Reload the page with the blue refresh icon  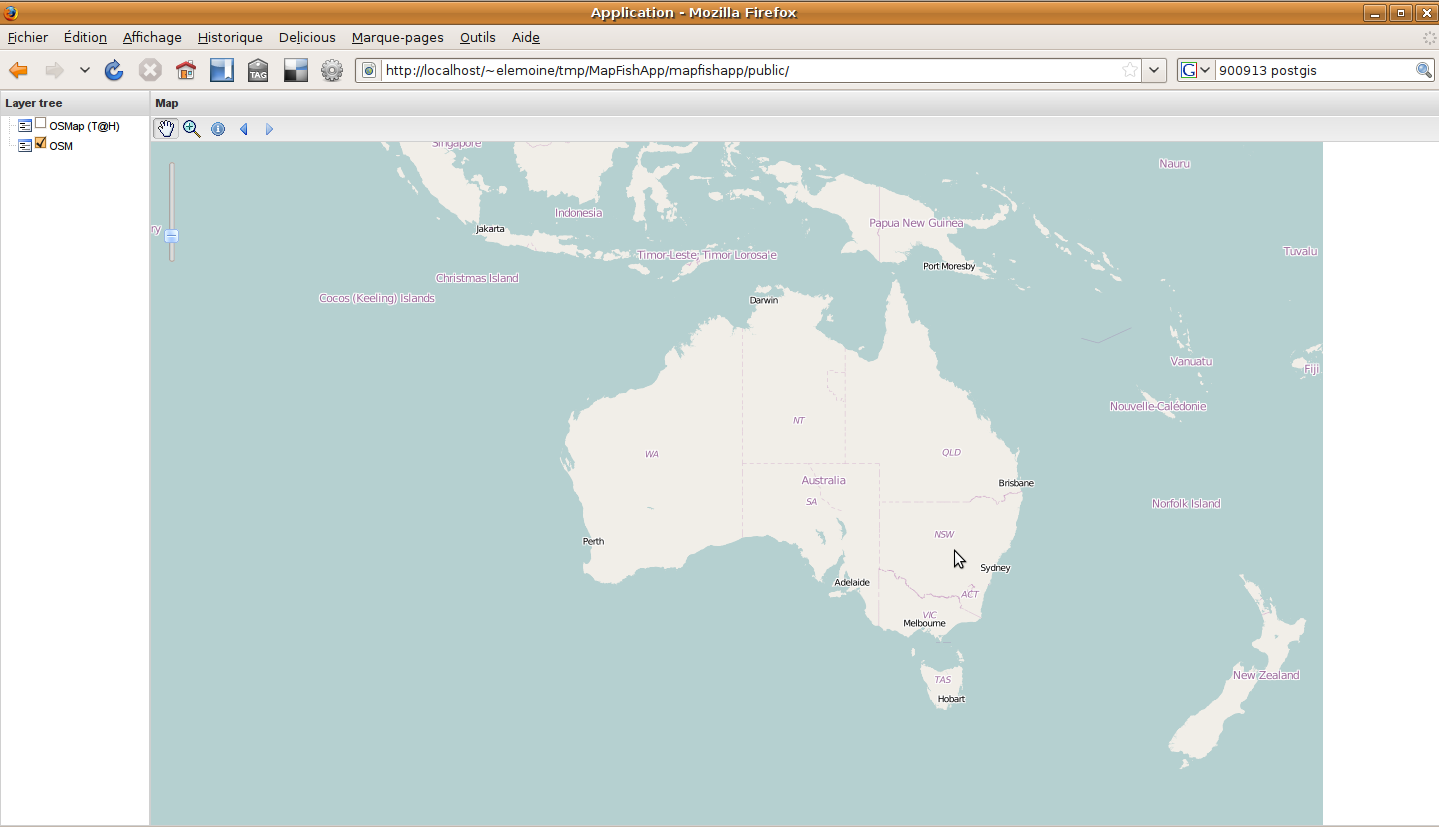pyautogui.click(x=114, y=70)
